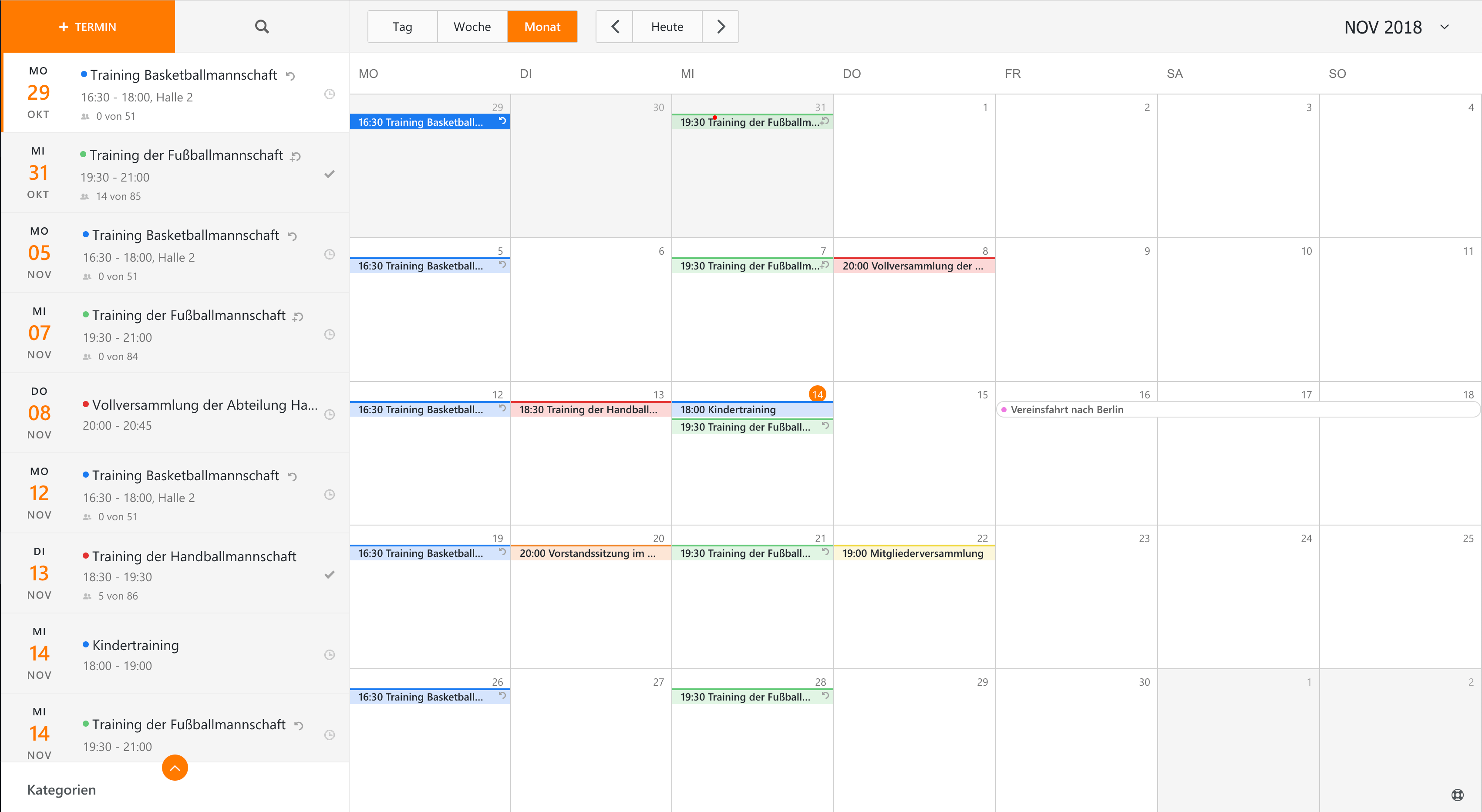Switch to Tag view

pos(403,27)
